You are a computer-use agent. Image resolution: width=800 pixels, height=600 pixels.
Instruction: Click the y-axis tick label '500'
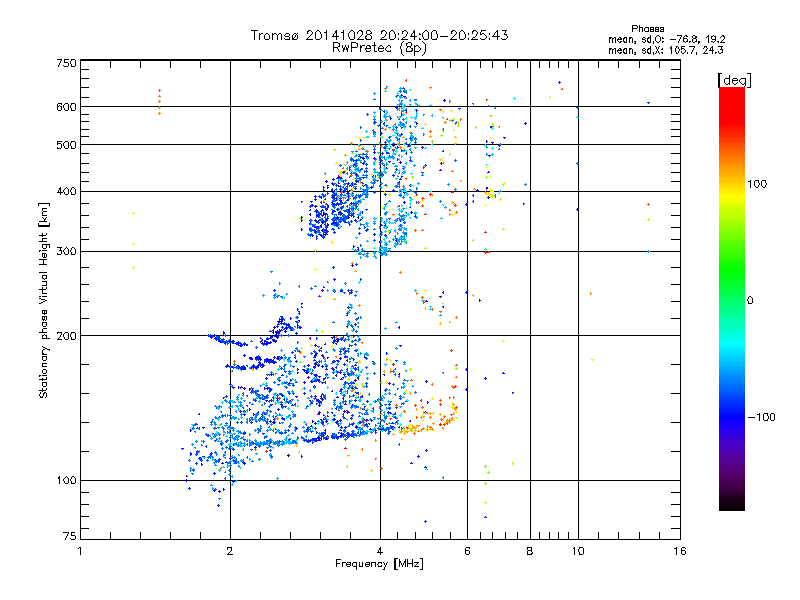pos(66,145)
